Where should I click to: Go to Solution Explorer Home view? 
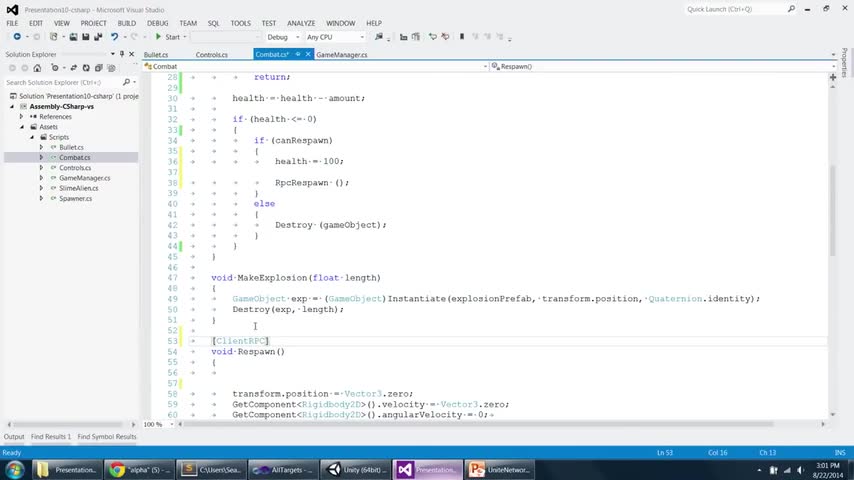pyautogui.click(x=37, y=68)
